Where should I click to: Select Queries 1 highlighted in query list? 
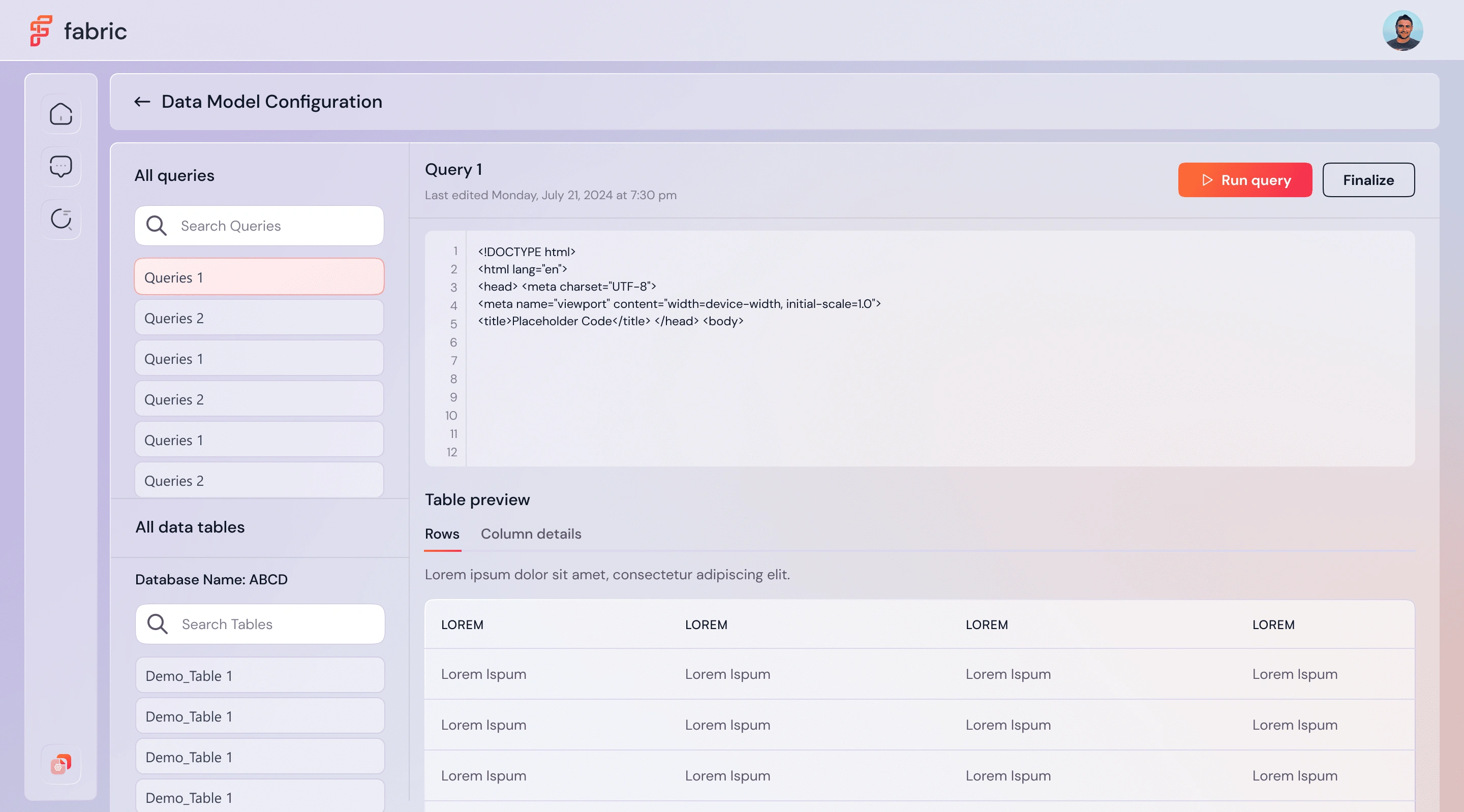(x=259, y=276)
